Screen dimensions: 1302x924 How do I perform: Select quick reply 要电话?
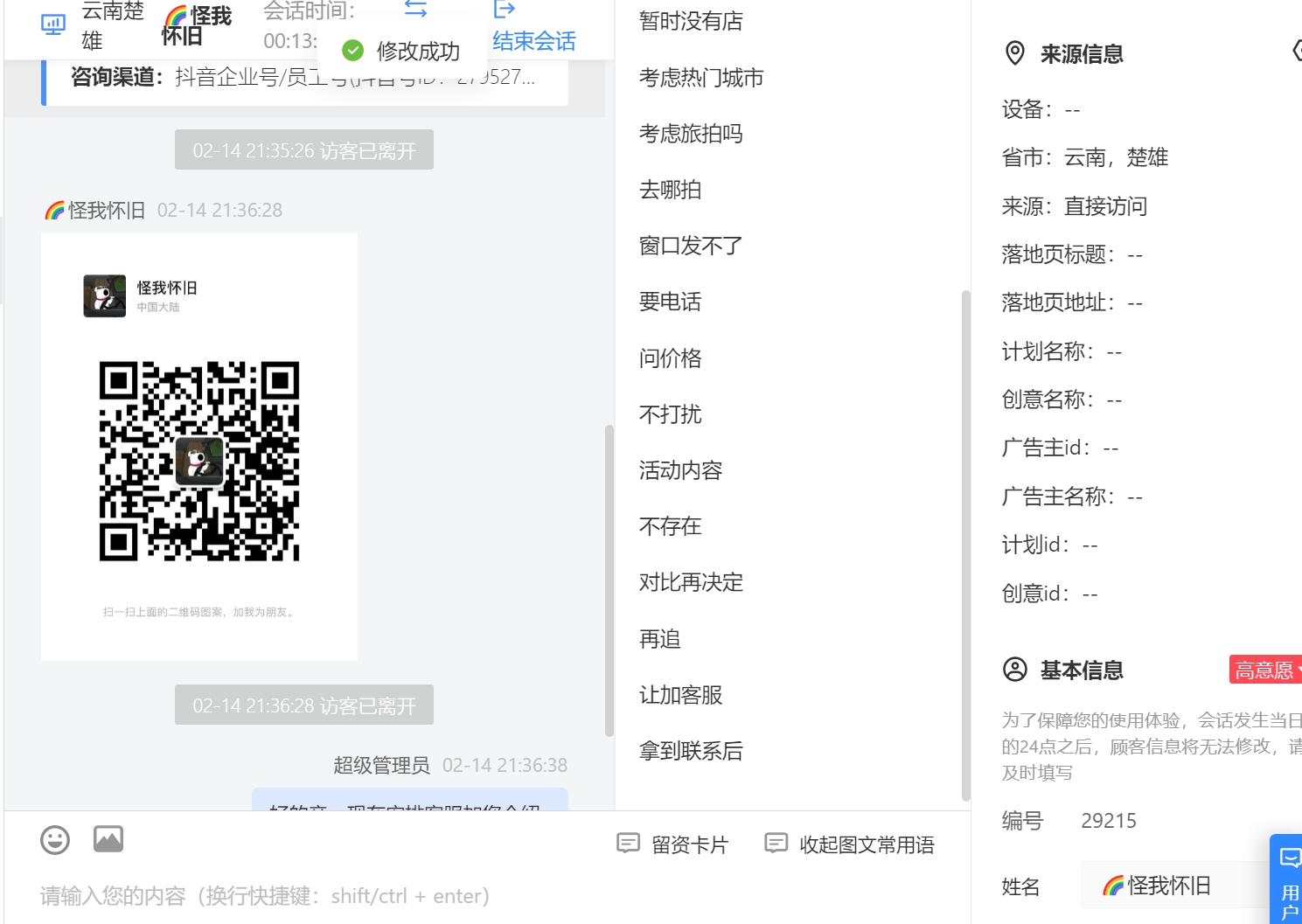(x=670, y=302)
